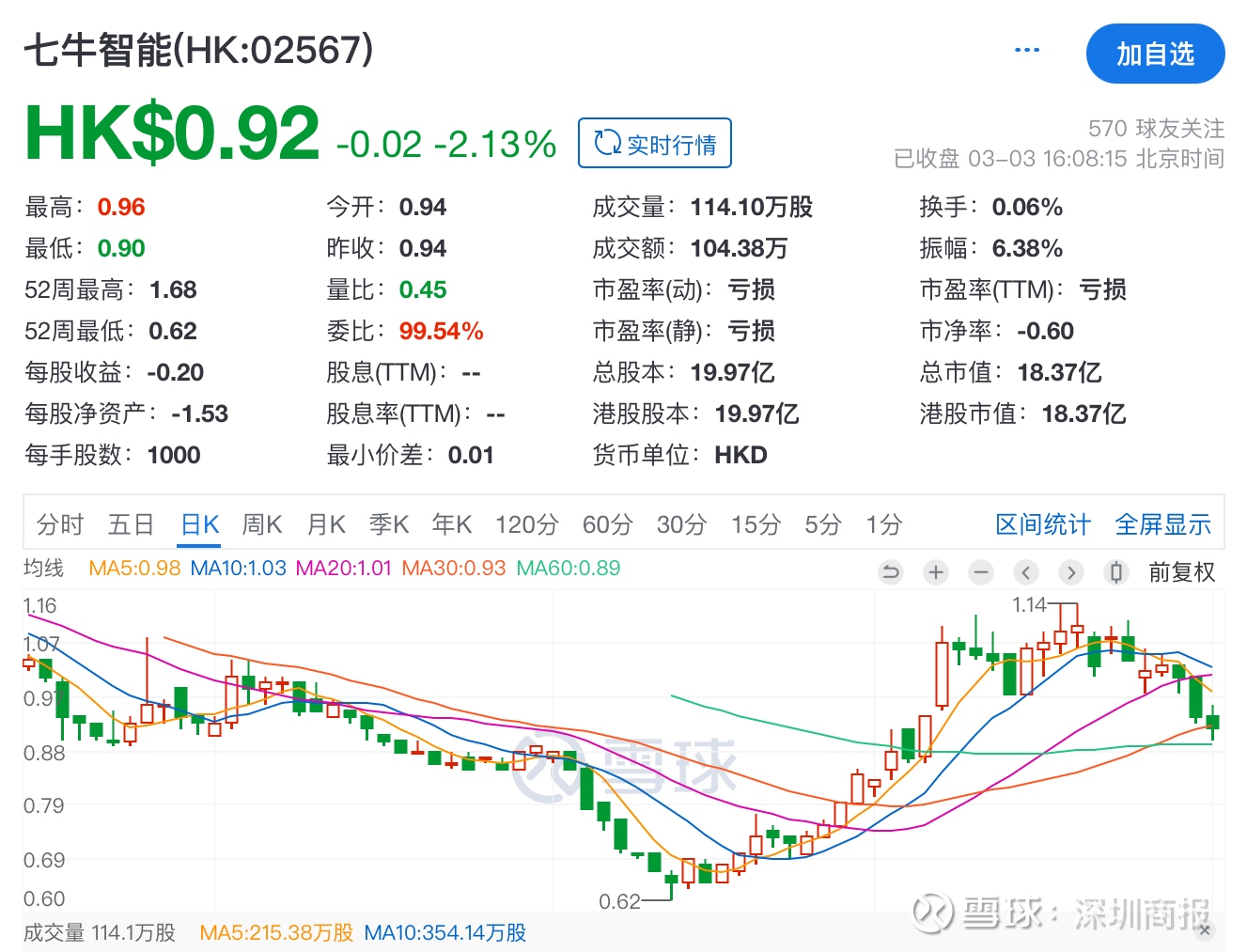Switch to 60分 interval tab

[x=607, y=524]
